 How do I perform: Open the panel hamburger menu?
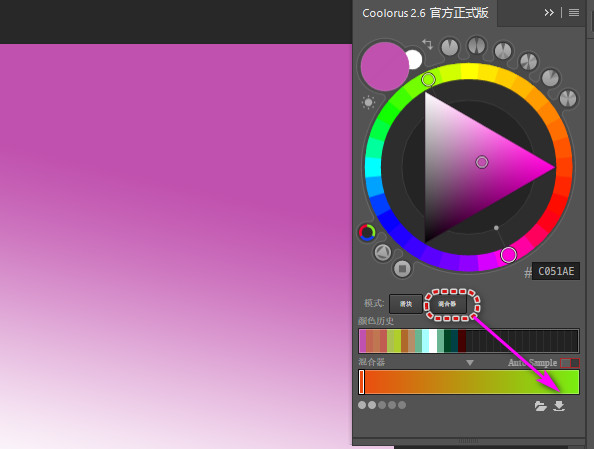574,13
